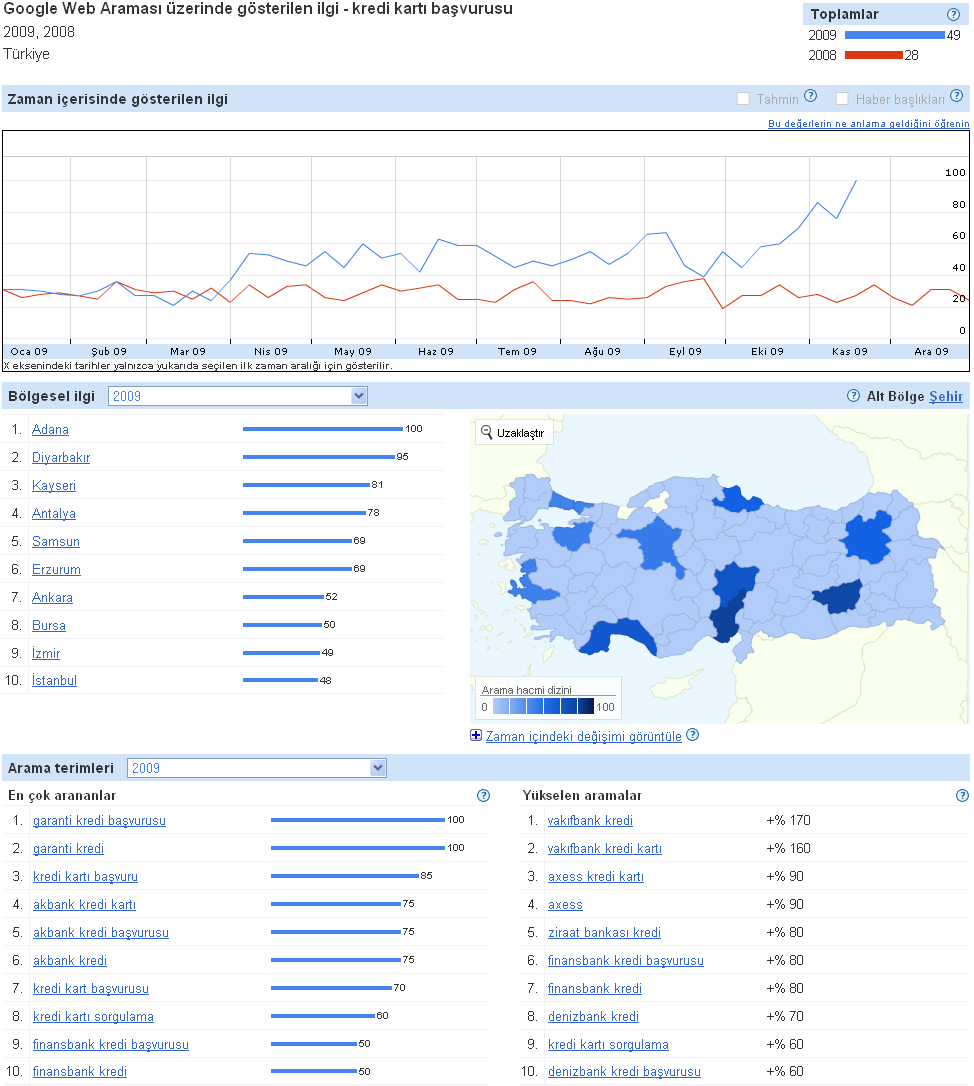Open rising search 'vakıfbank kredi kartı'

(605, 848)
